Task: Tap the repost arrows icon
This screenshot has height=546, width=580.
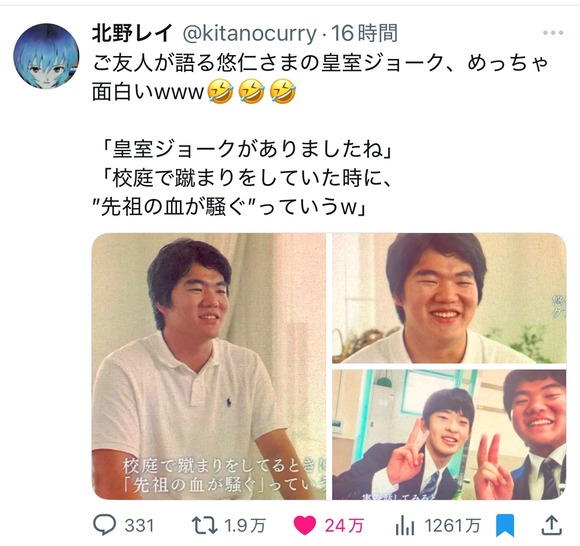Action: (204, 525)
